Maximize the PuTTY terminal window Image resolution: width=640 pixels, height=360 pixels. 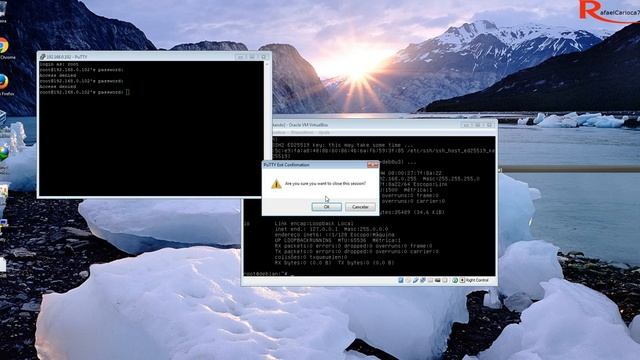coord(252,57)
